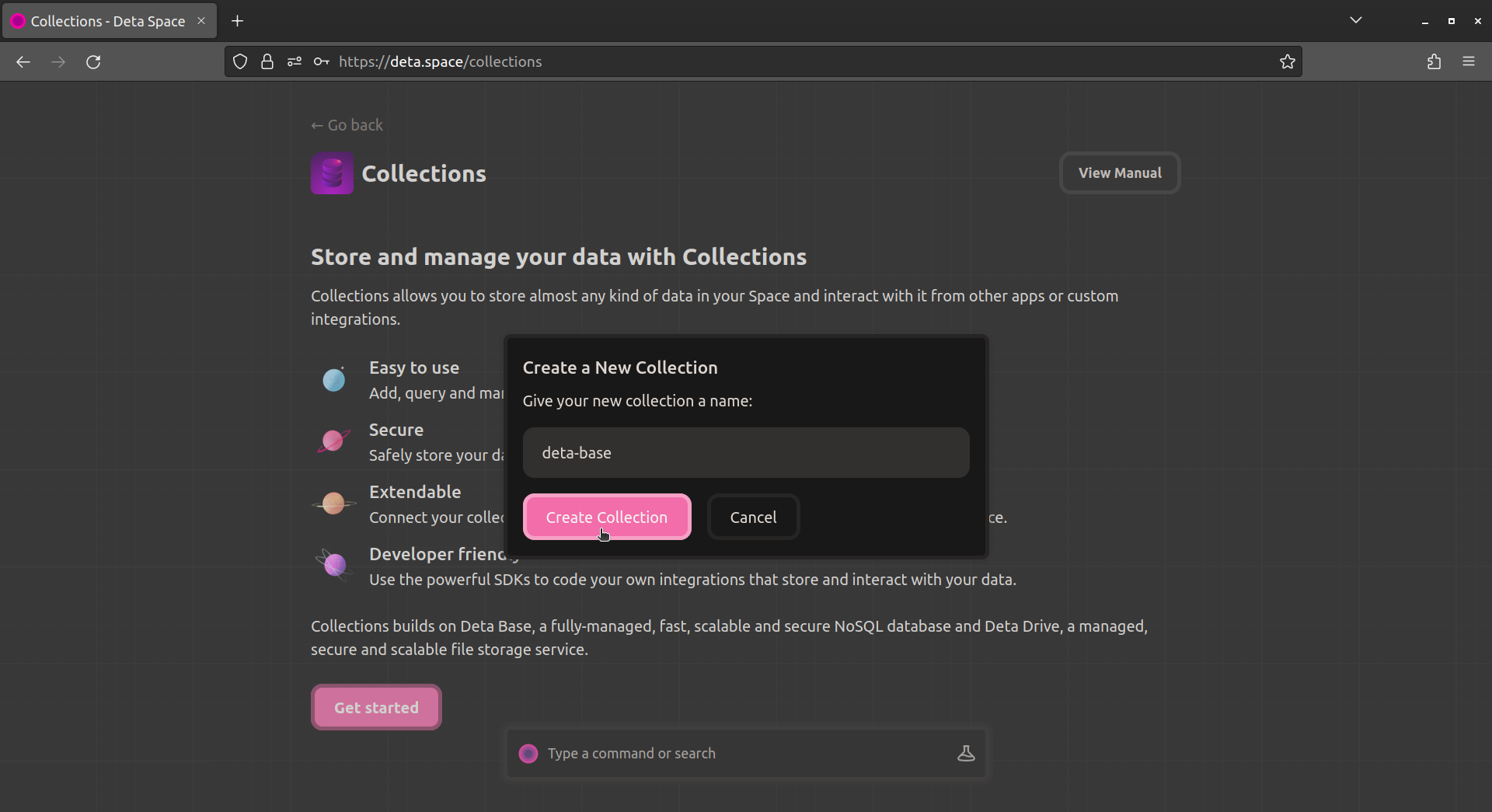Click the Secure feature heading

pos(396,430)
